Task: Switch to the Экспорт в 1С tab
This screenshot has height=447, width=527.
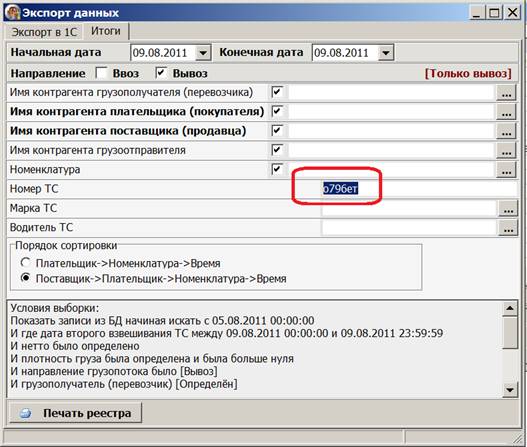Action: coord(44,32)
